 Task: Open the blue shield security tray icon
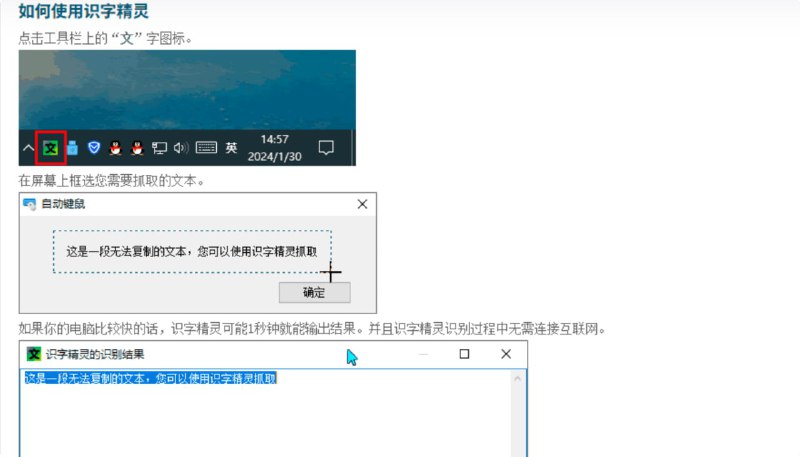coord(94,148)
